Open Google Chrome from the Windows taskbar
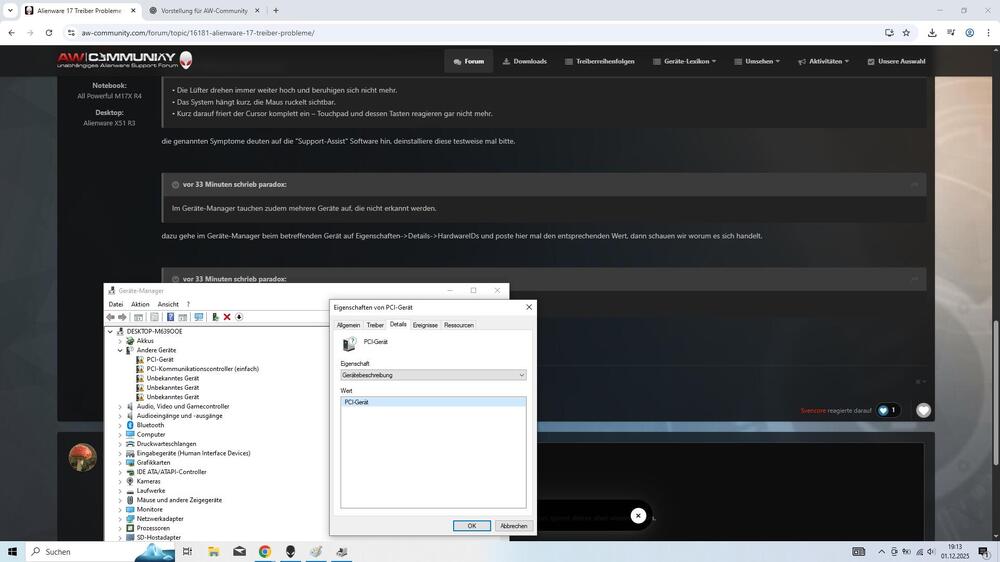Image resolution: width=1000 pixels, height=562 pixels. tap(265, 551)
